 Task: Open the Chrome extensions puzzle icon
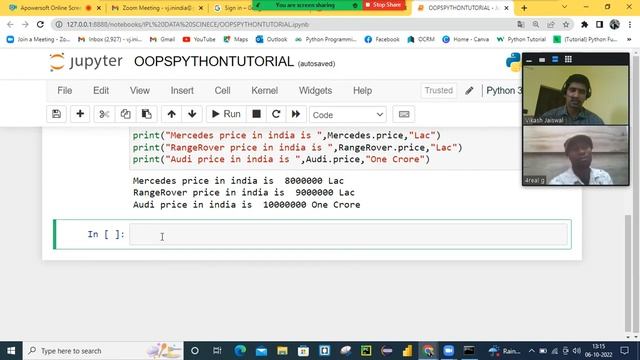584,24
